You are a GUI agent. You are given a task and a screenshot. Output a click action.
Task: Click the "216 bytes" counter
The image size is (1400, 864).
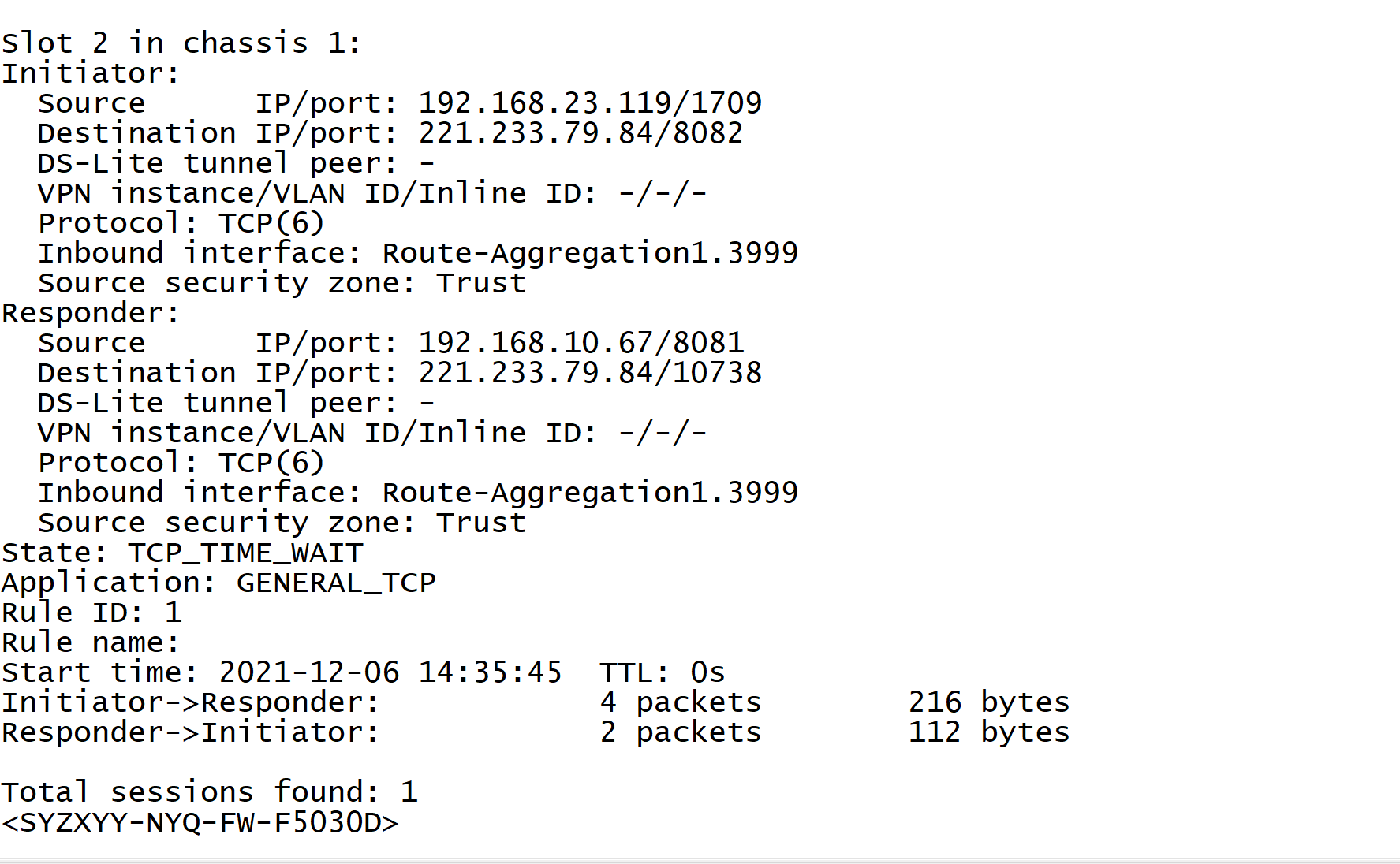(988, 702)
